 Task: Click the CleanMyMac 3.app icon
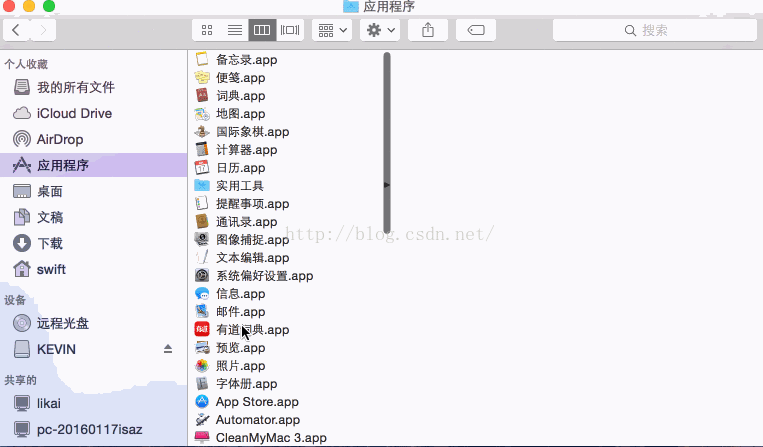coord(202,437)
